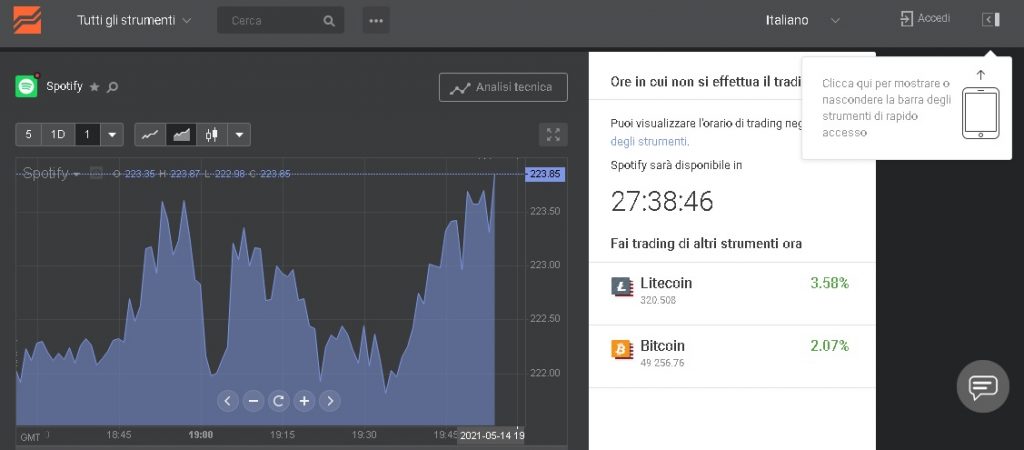Click the 2021-05-14 date label on axis
This screenshot has width=1024, height=450.
[491, 435]
